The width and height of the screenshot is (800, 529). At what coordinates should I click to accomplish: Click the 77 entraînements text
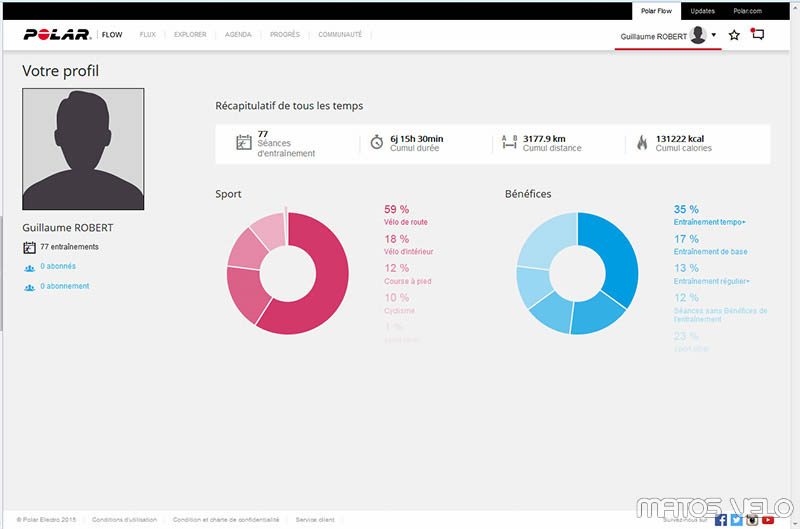click(x=69, y=247)
